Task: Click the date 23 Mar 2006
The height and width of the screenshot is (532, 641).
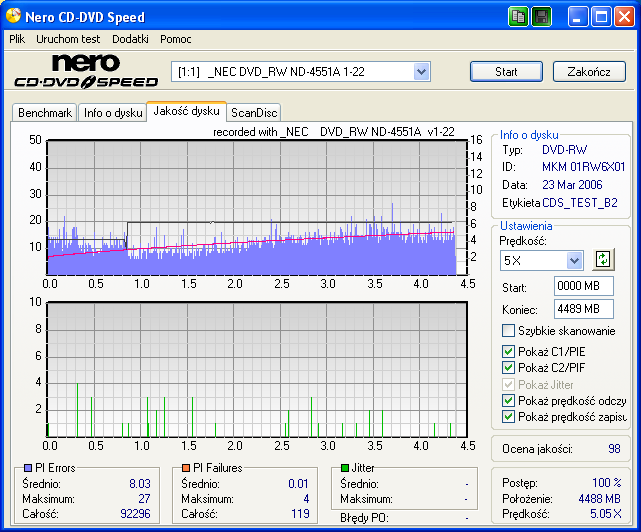Action: [572, 185]
